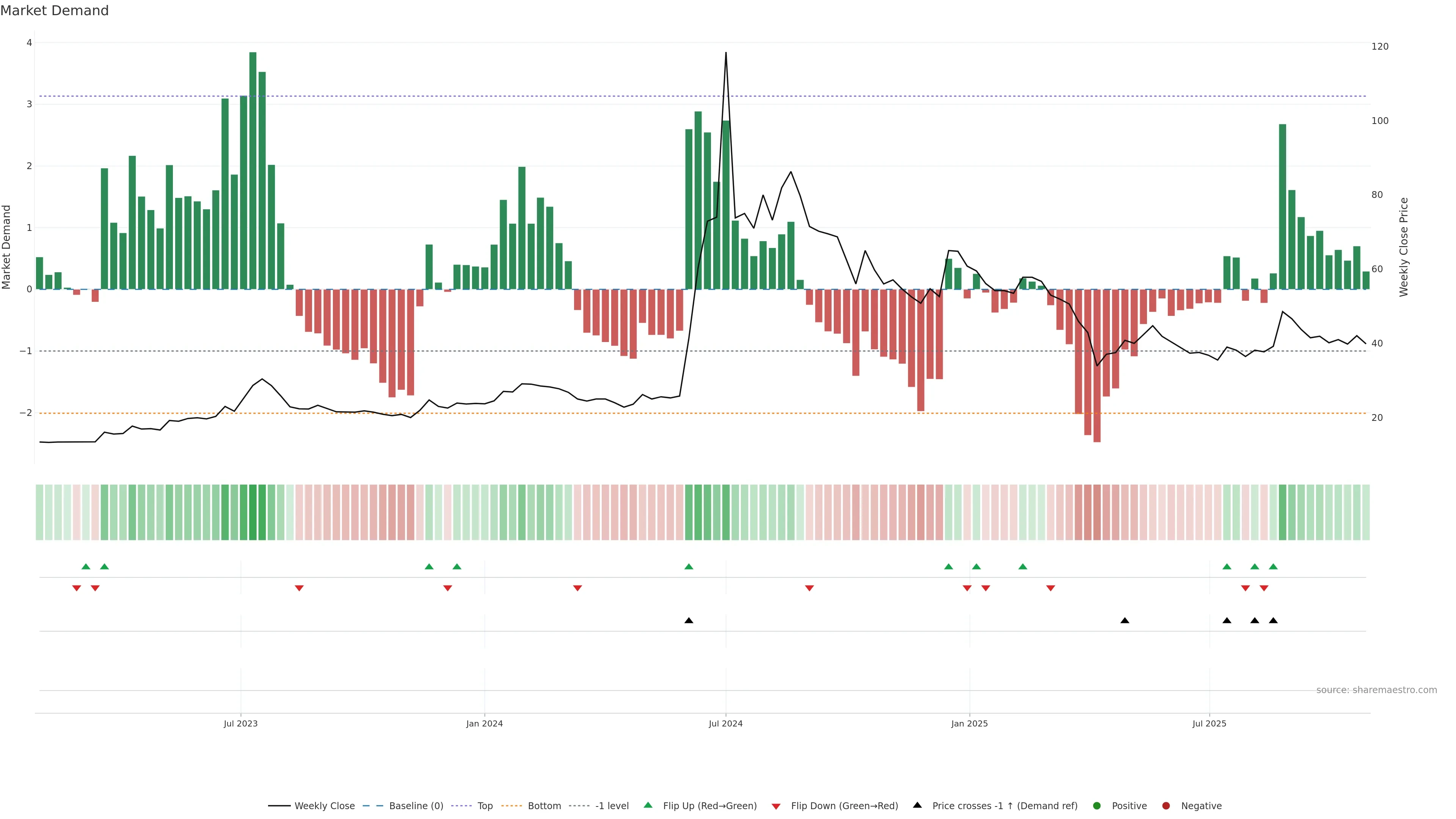Click the green Flip Up legend triangle
Viewport: 1456px width, 819px height.
pos(648,805)
